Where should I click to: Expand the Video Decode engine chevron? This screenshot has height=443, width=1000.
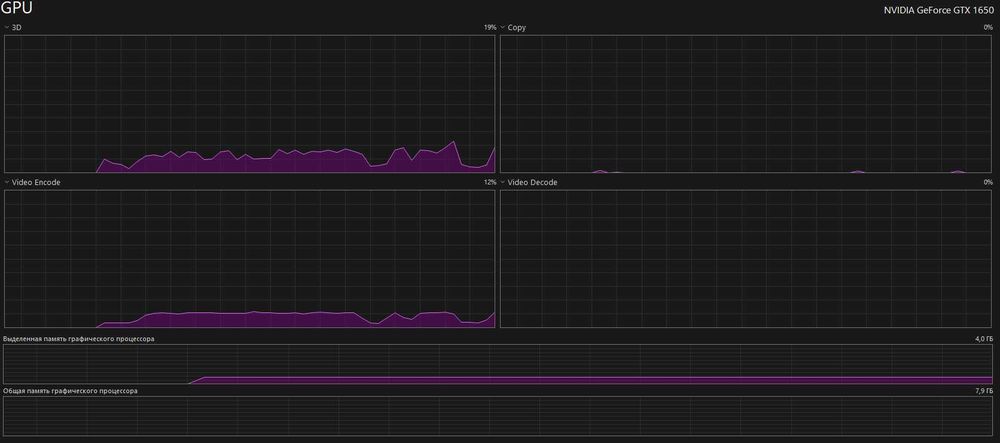point(503,182)
